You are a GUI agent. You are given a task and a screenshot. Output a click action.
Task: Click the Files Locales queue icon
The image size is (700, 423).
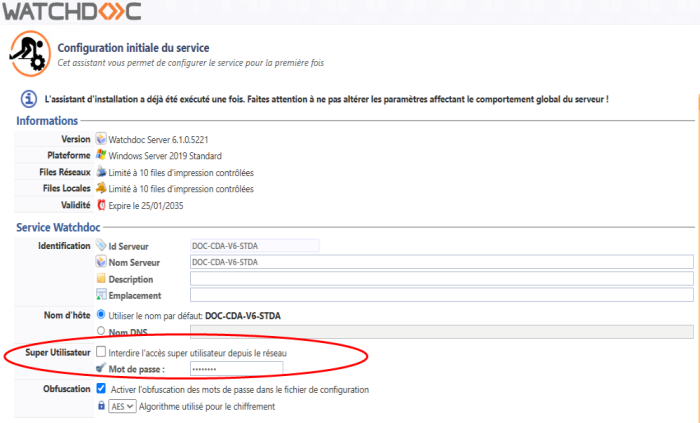(x=101, y=188)
